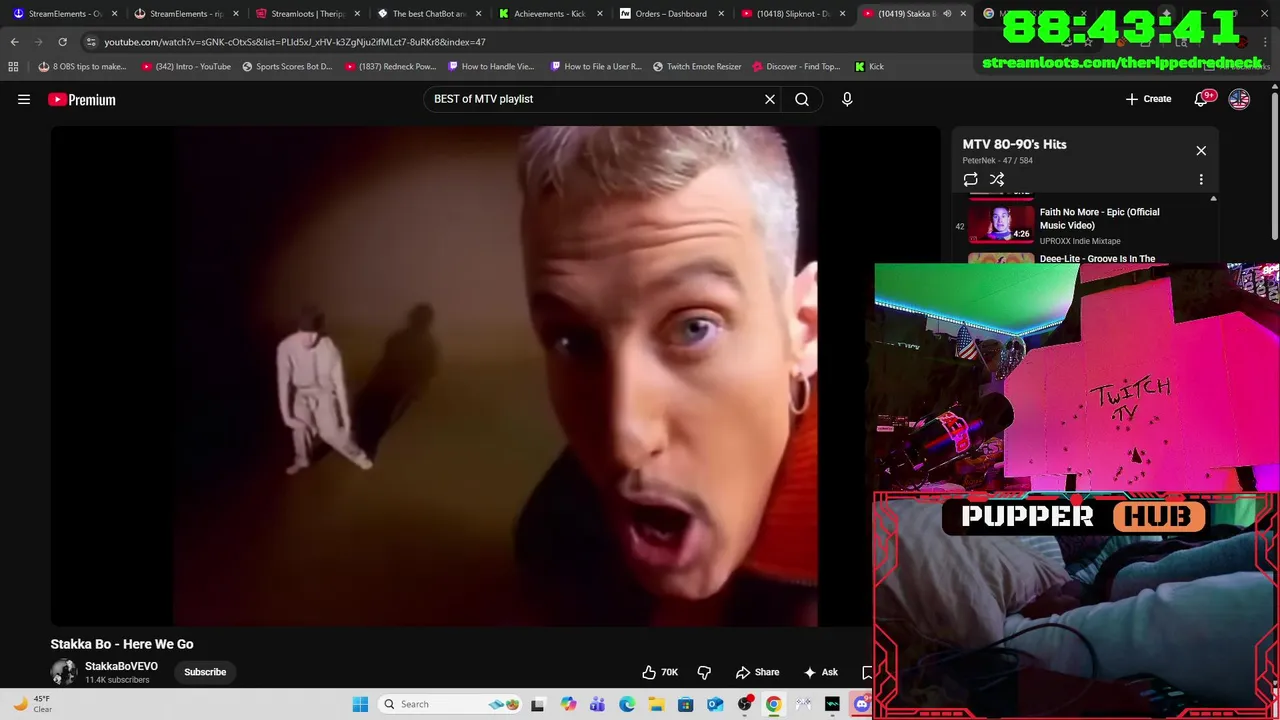Start voice search with the microphone

(847, 99)
